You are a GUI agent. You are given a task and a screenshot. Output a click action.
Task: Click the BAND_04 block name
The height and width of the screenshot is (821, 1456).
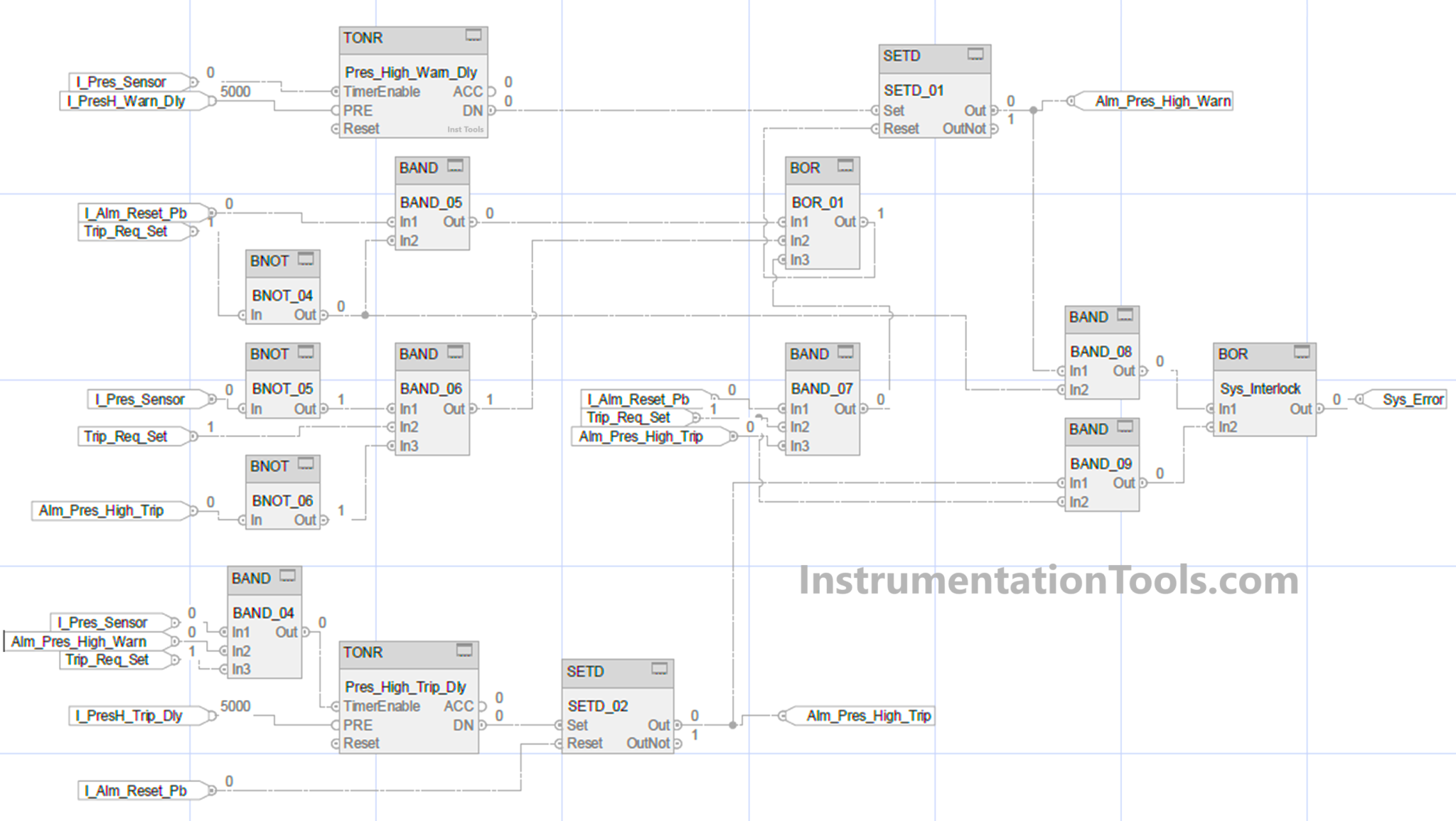tap(263, 613)
